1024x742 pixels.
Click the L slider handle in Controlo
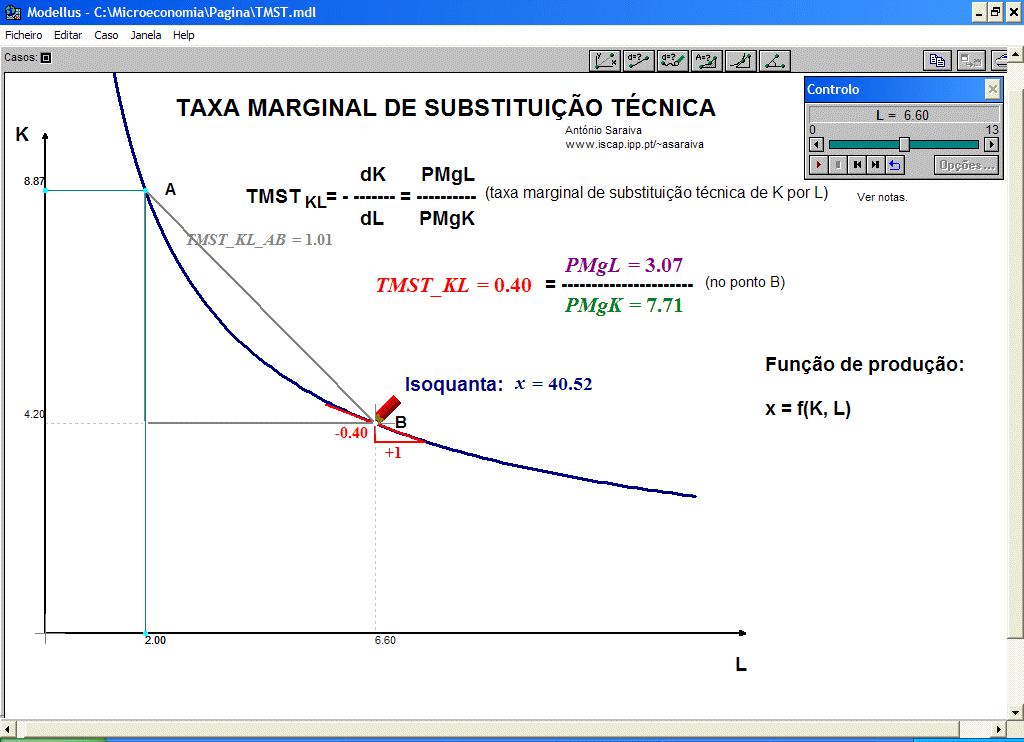[904, 144]
